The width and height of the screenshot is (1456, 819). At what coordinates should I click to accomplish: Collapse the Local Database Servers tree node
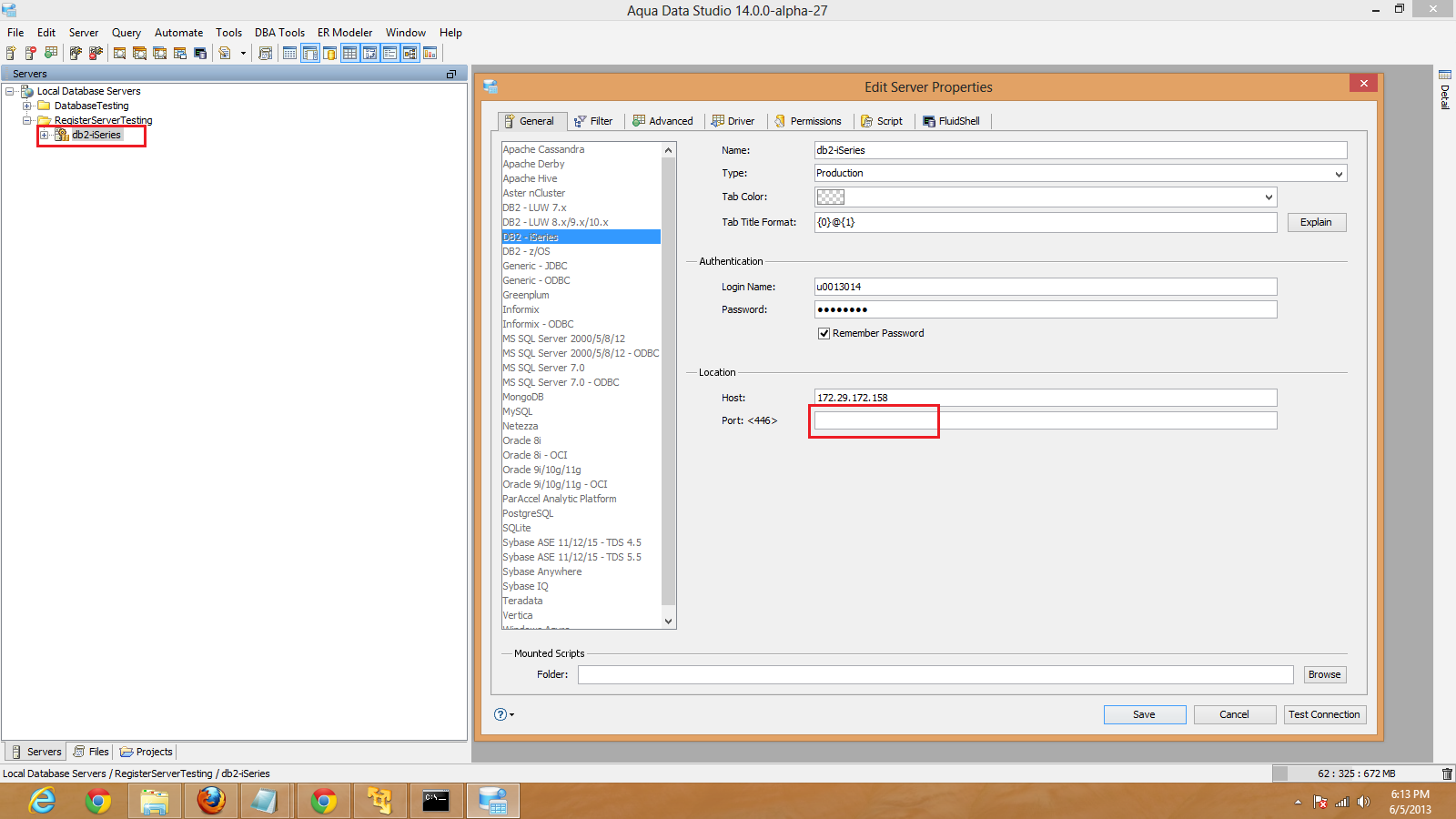[x=10, y=91]
